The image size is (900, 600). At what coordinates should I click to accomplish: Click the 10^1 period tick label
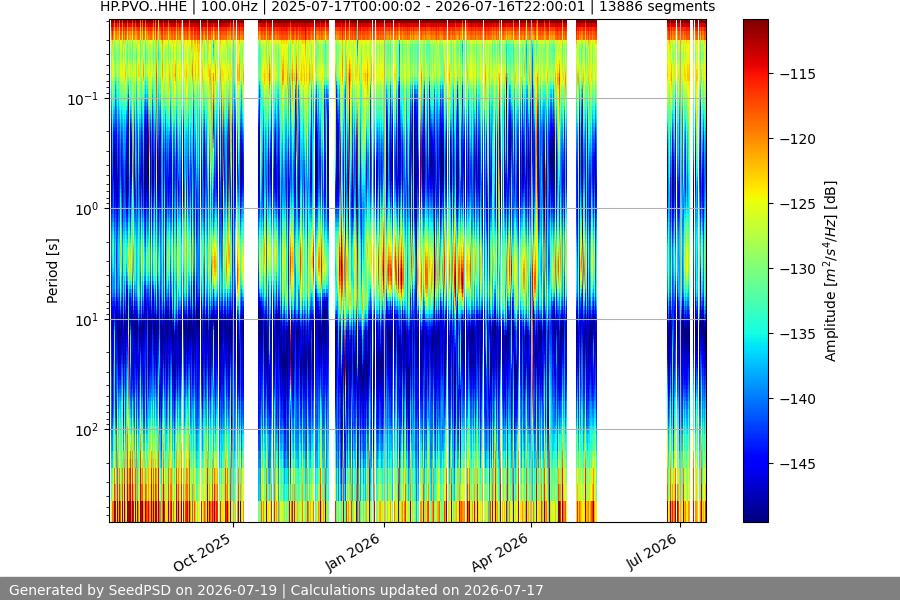click(86, 320)
